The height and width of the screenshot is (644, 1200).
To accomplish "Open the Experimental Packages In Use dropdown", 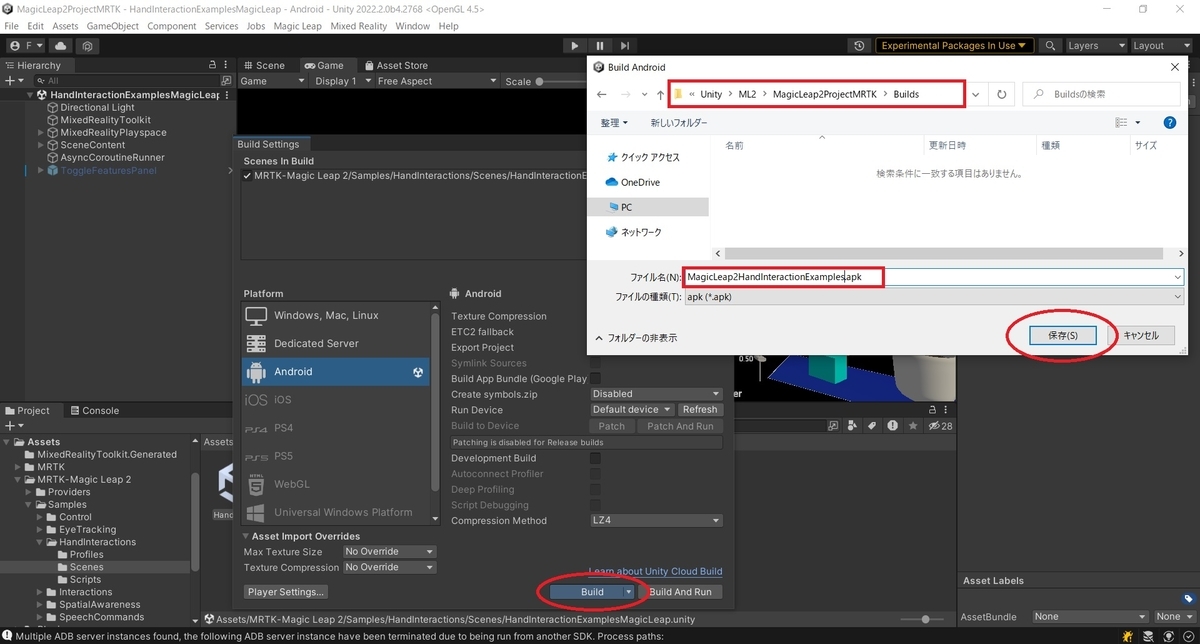I will click(954, 46).
